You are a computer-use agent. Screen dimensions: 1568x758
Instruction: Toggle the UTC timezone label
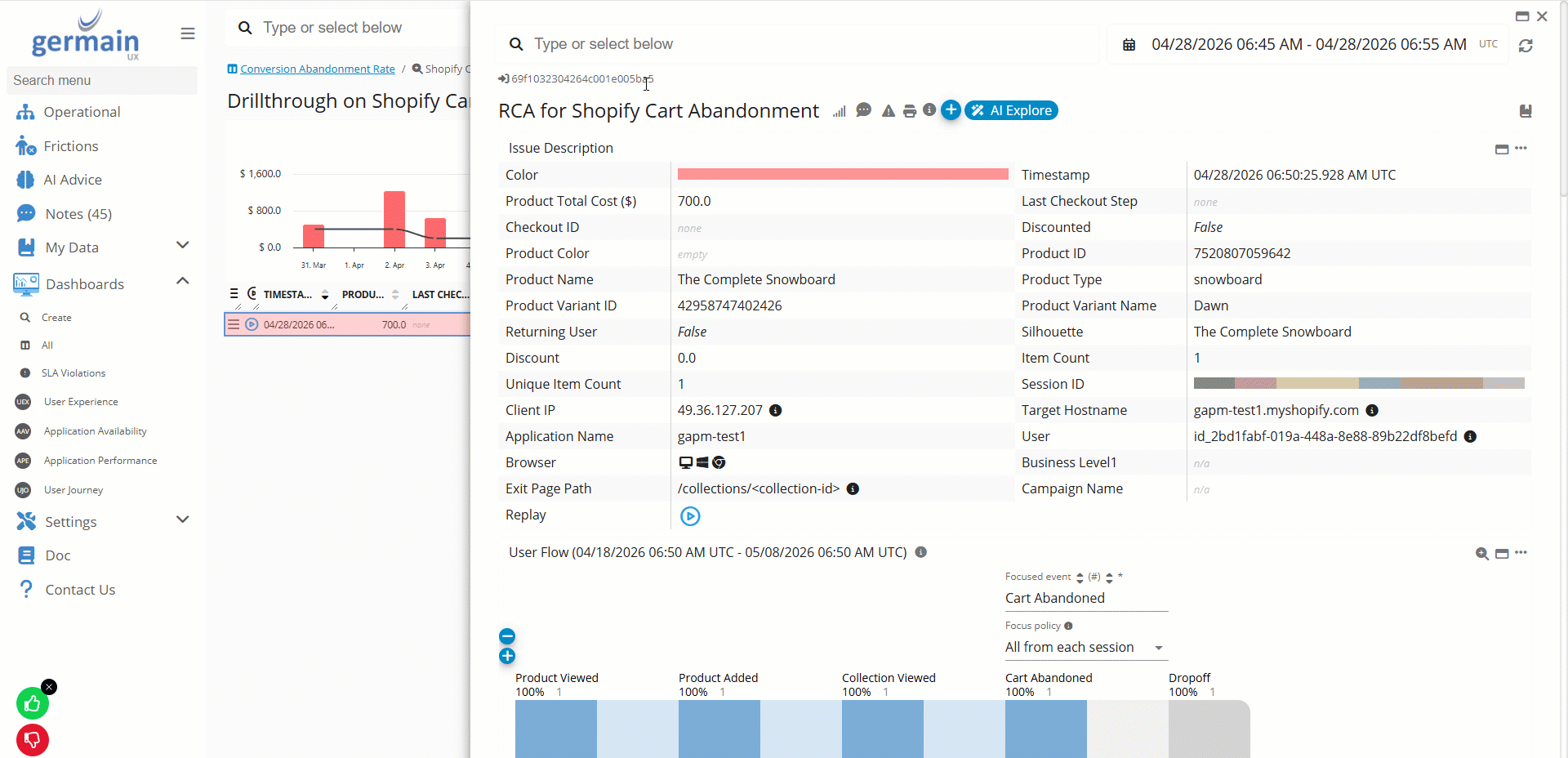pyautogui.click(x=1489, y=44)
